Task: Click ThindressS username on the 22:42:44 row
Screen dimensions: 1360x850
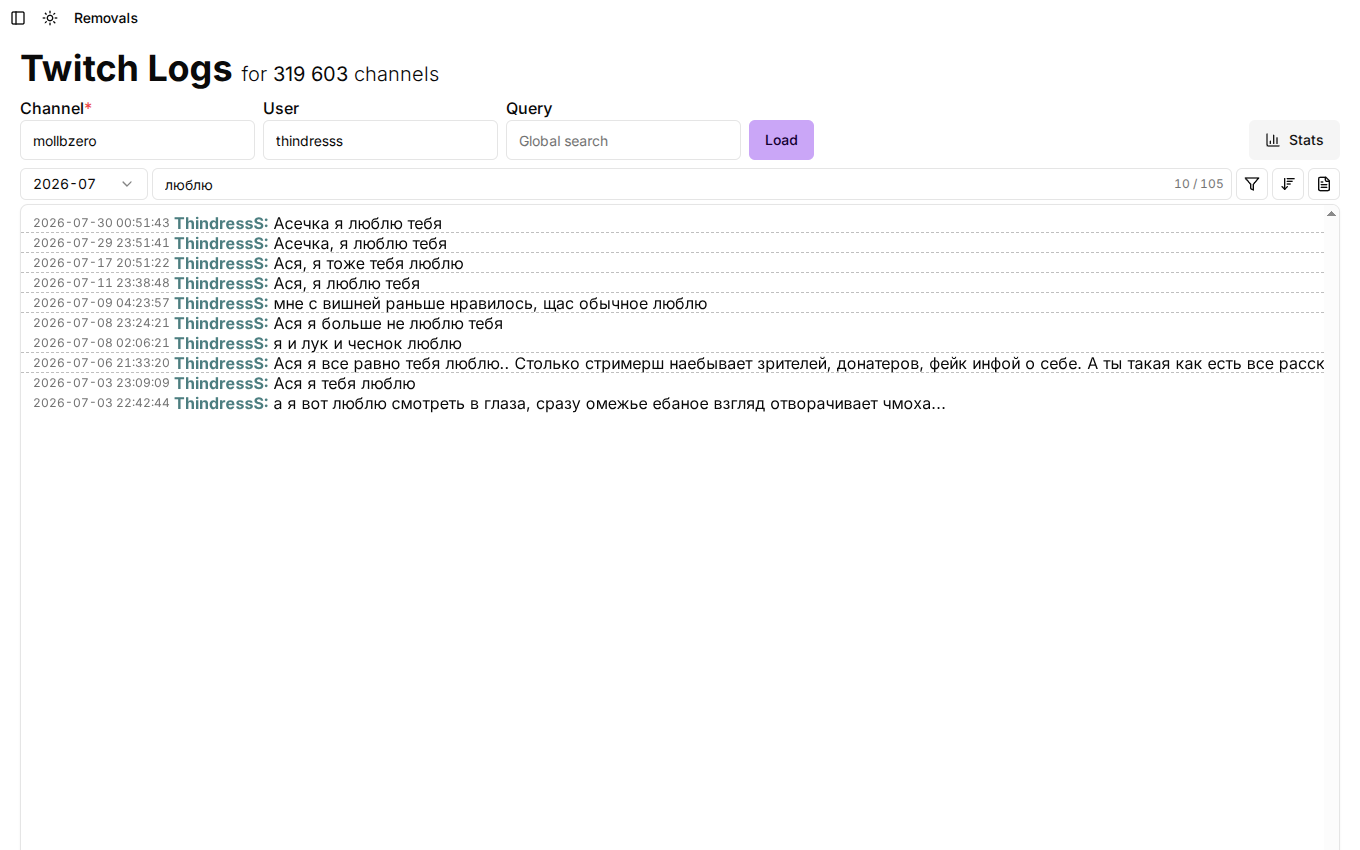Action: pos(221,403)
